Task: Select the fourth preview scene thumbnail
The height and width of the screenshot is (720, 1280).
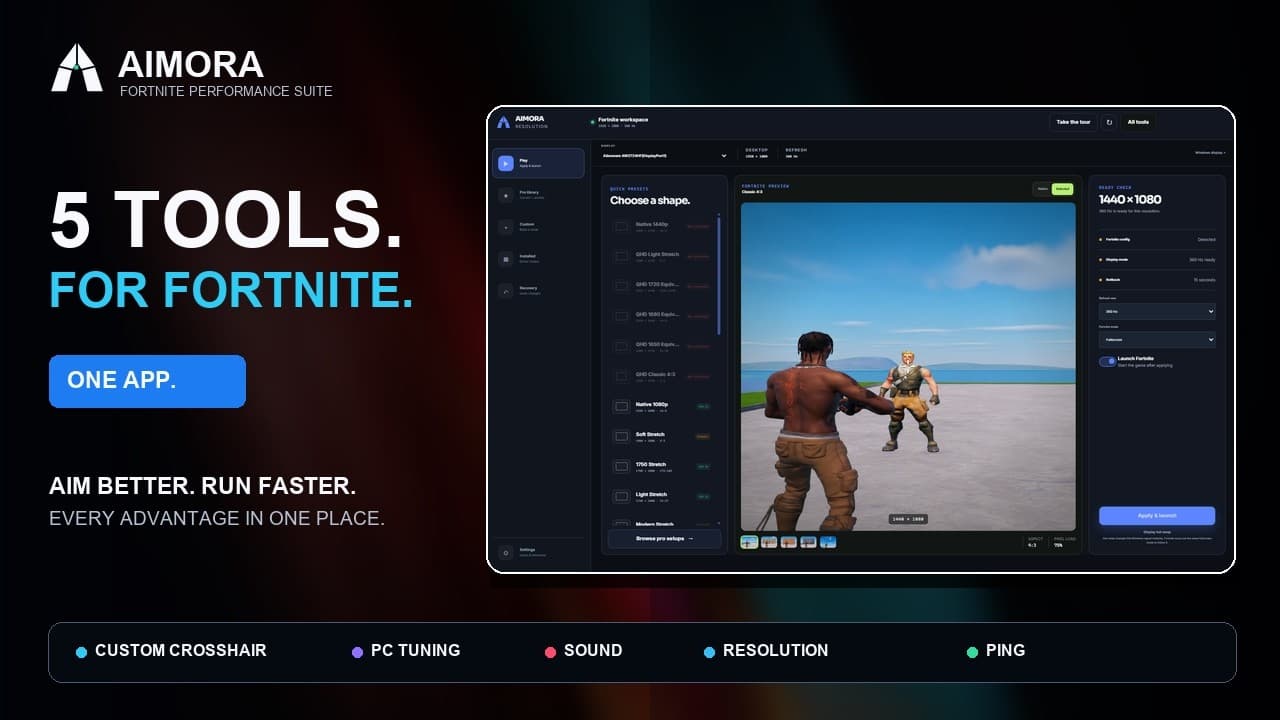Action: [x=809, y=542]
